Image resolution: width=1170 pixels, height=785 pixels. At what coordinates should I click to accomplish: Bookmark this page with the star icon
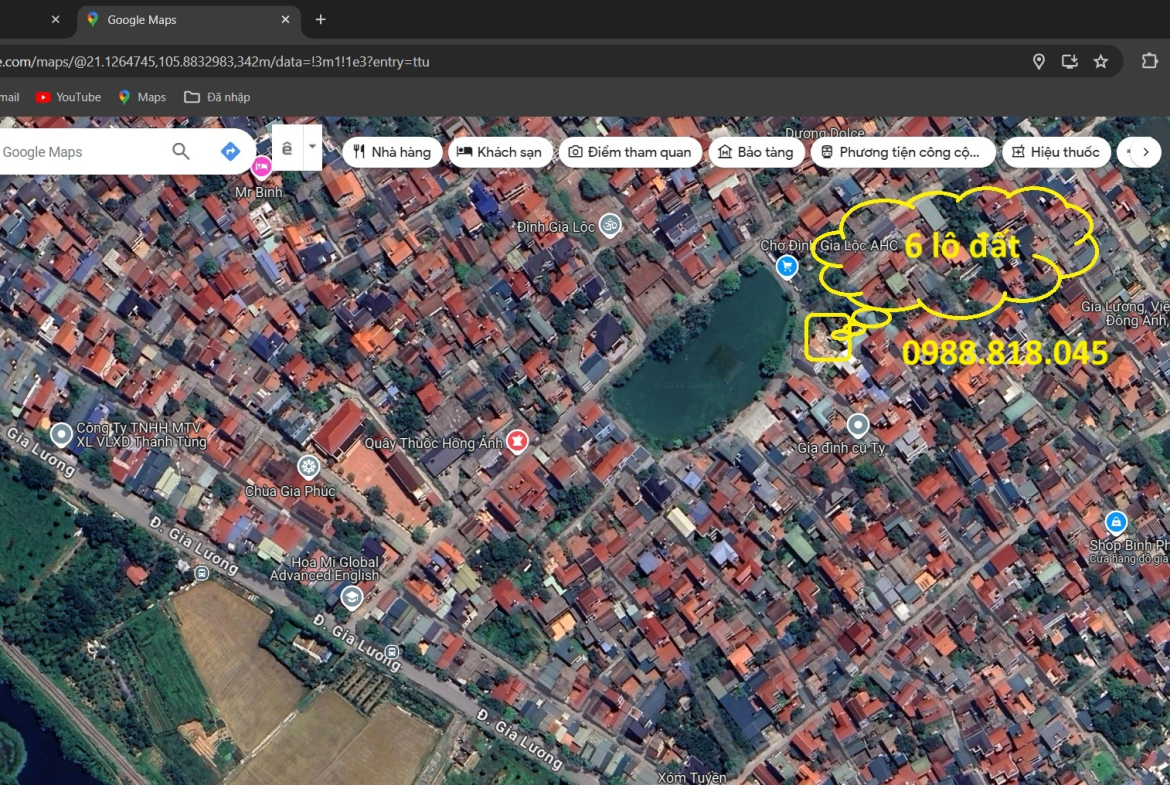click(1101, 62)
